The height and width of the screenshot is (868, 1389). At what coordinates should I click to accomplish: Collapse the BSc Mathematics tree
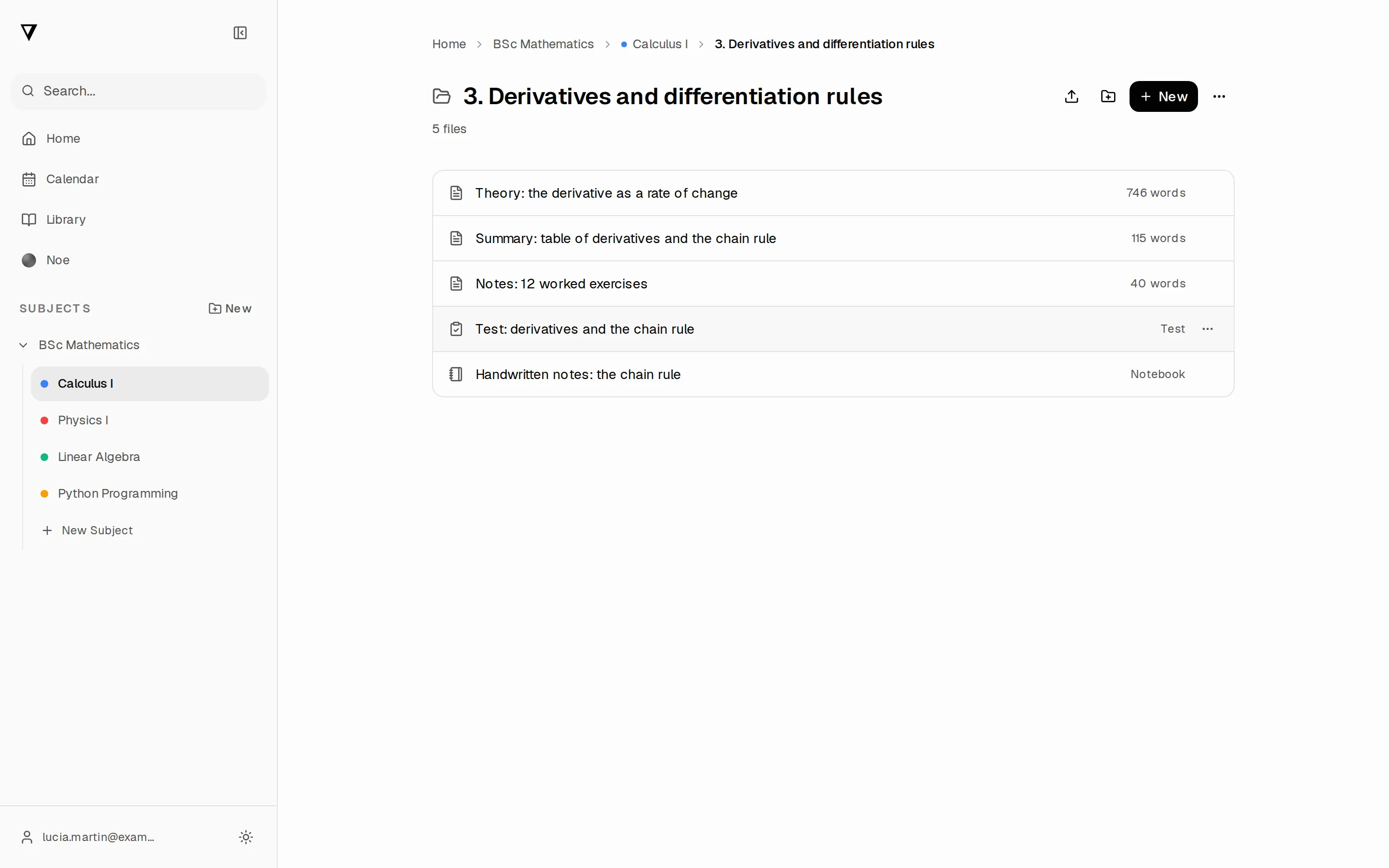coord(23,345)
